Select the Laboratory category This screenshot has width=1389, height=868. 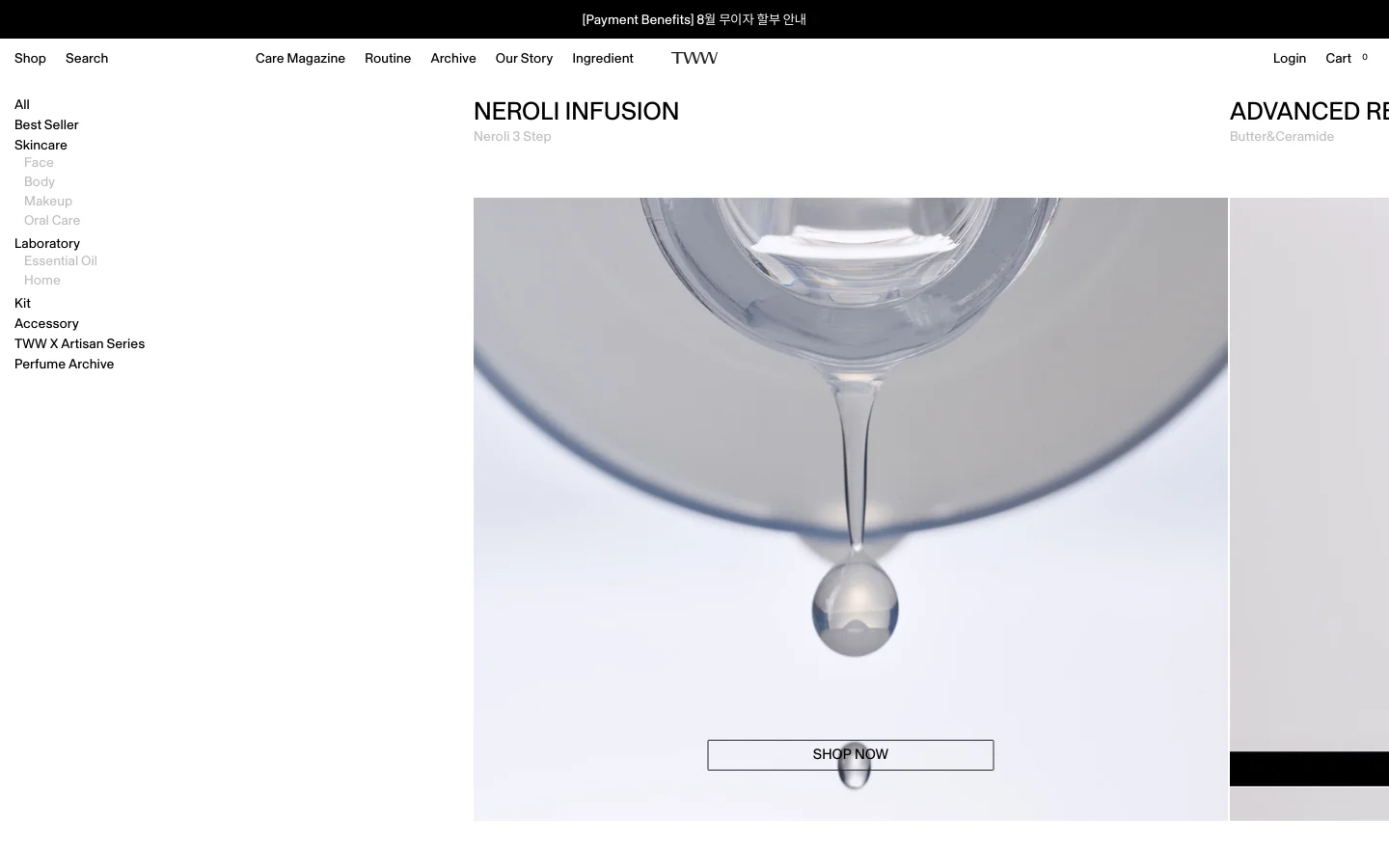[x=47, y=244]
